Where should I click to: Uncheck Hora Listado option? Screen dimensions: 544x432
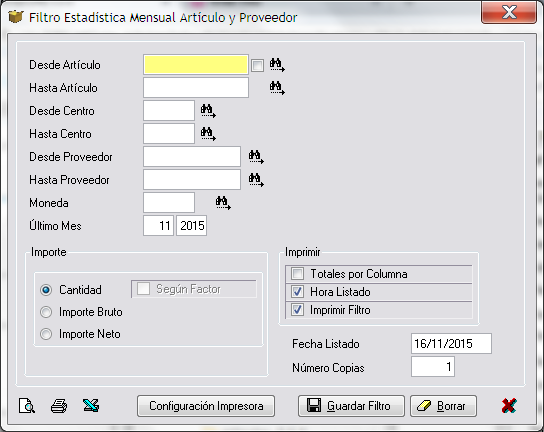click(x=297, y=291)
